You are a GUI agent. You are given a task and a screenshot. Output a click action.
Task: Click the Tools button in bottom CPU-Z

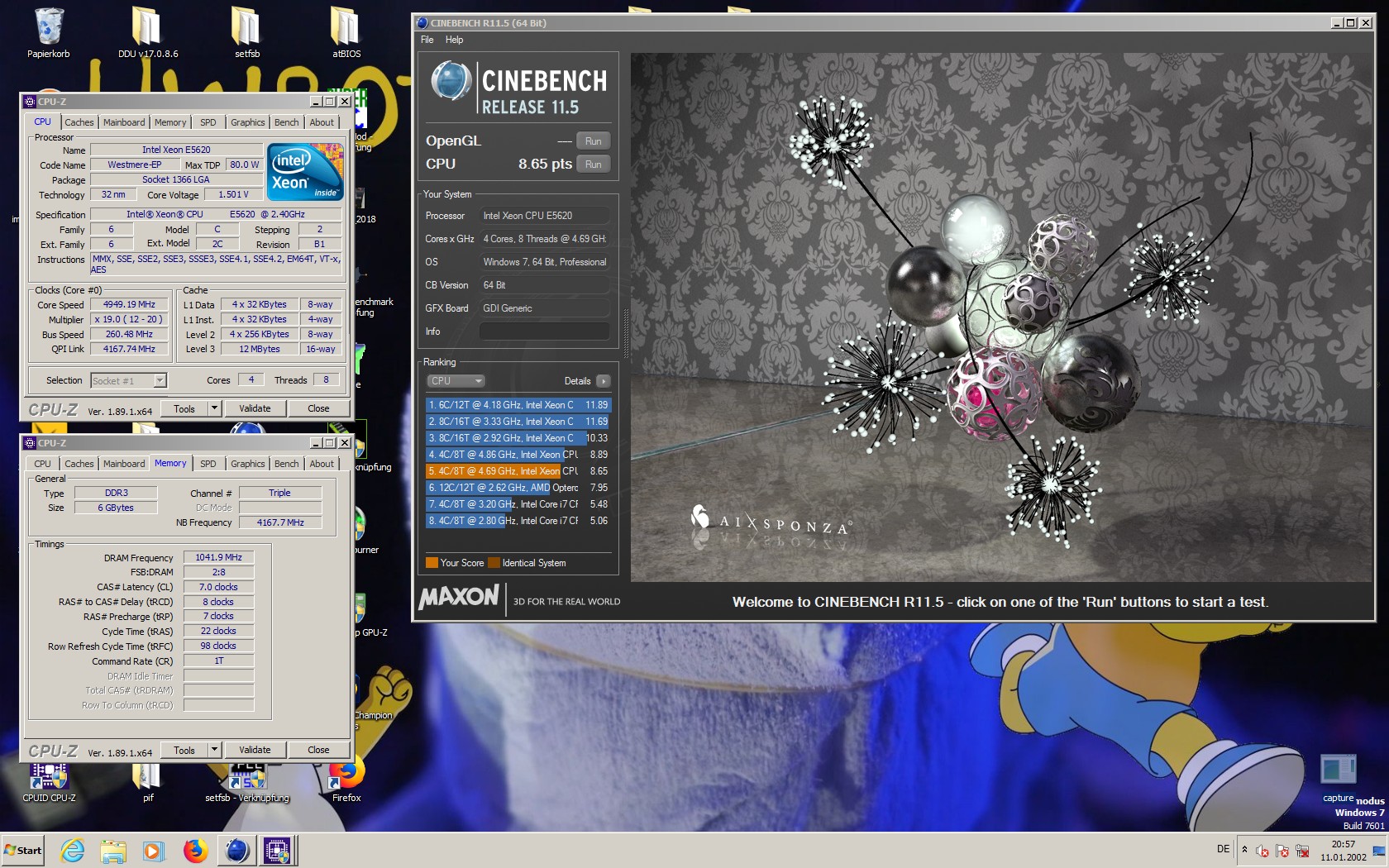pyautogui.click(x=184, y=750)
